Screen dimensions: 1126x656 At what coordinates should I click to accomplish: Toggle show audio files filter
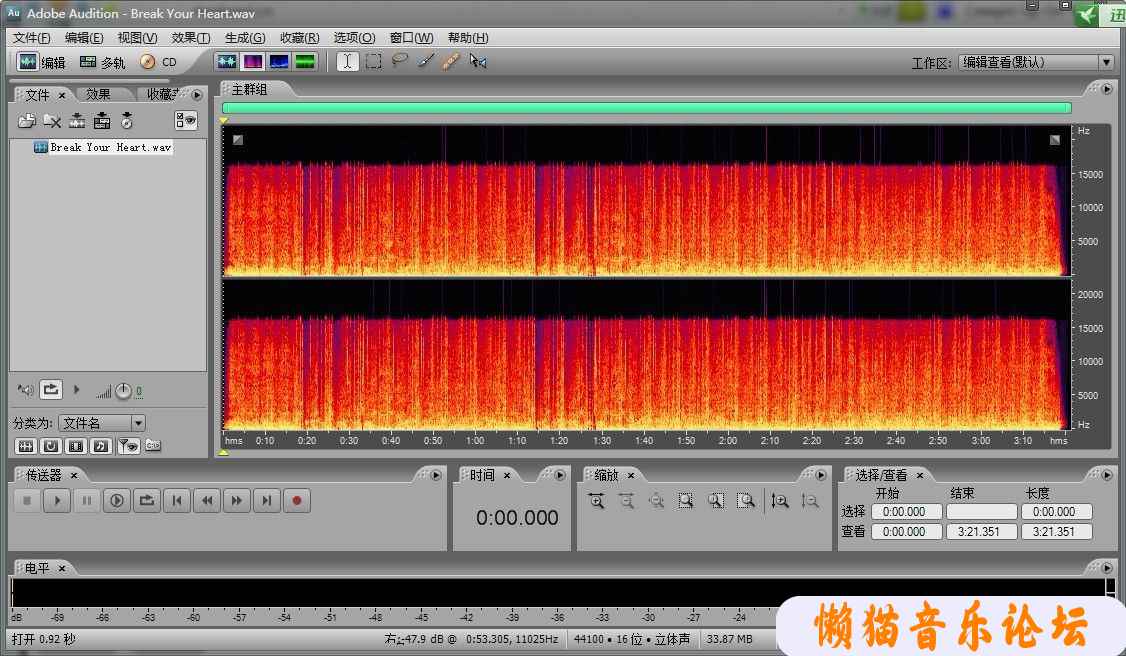pos(26,446)
